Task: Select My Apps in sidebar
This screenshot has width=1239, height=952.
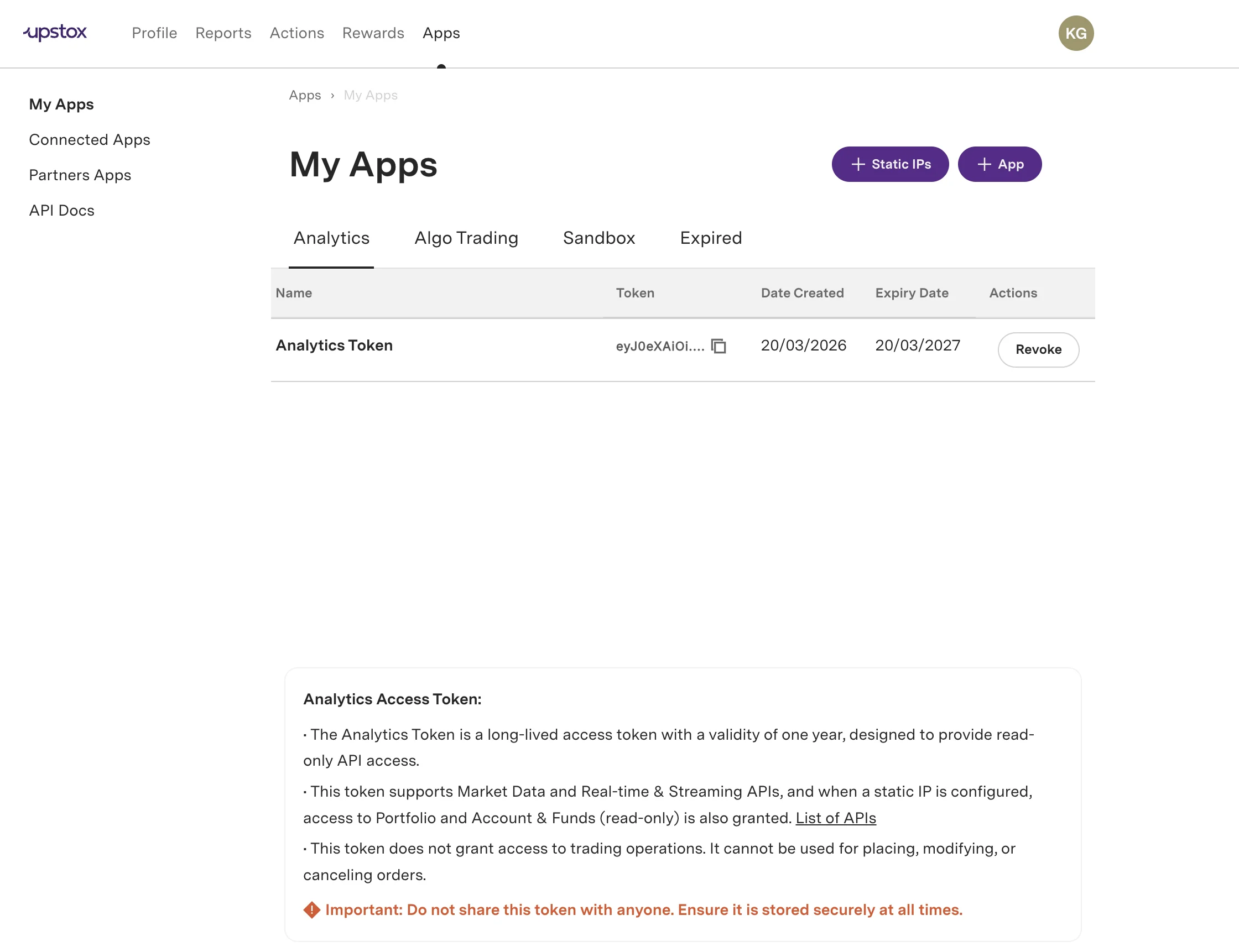Action: click(61, 104)
